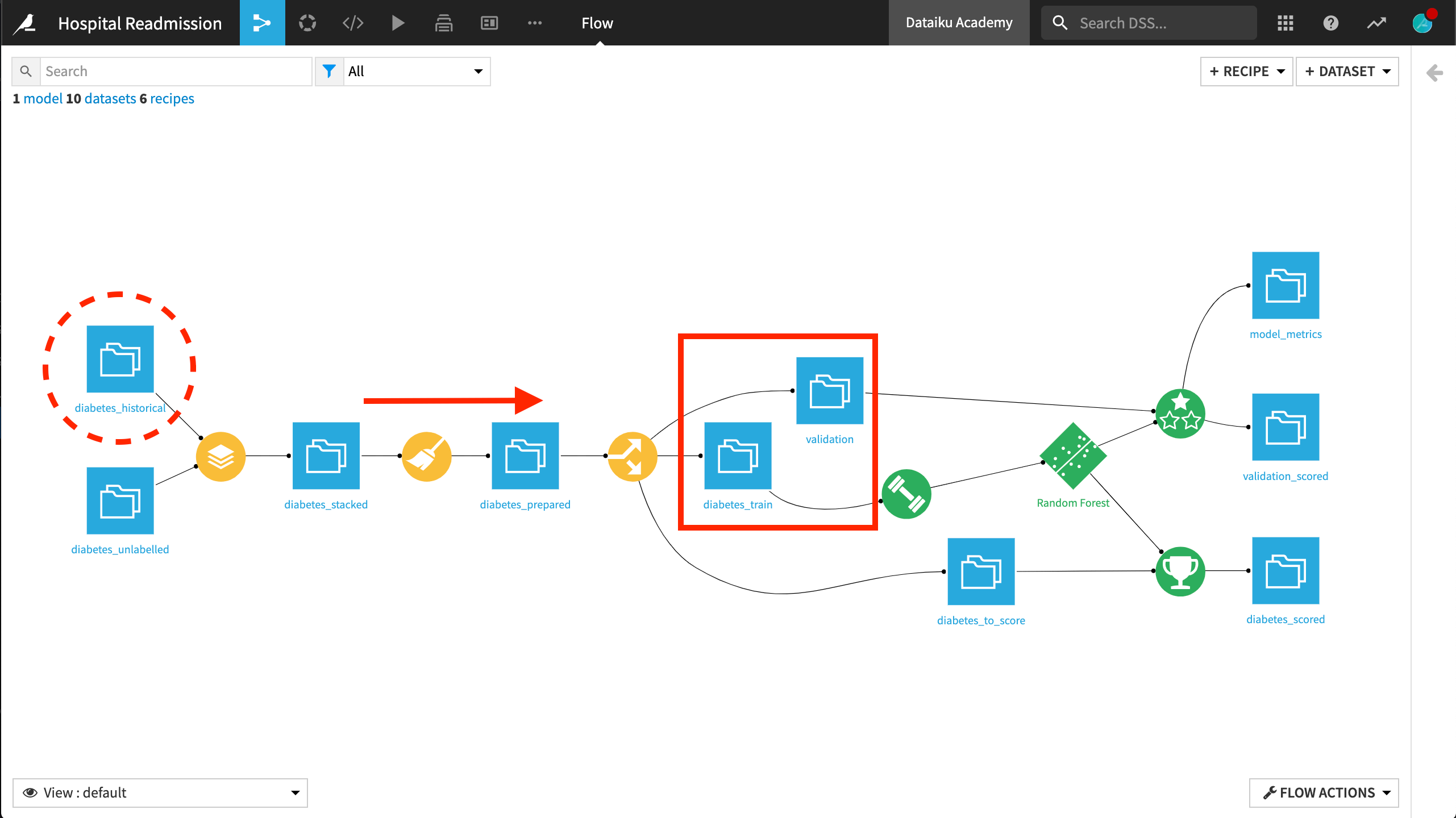This screenshot has height=818, width=1456.
Task: Select the Train recipe dumbbell node
Action: tap(906, 494)
